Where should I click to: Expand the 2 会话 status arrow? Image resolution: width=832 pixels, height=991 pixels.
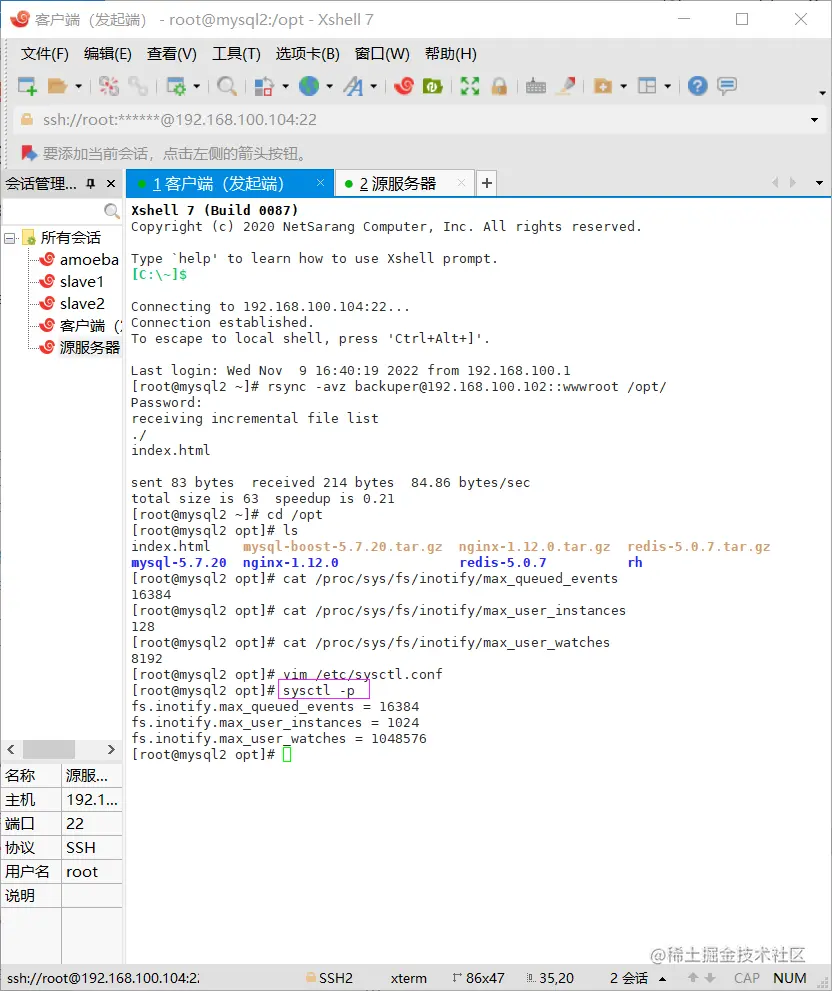click(663, 979)
